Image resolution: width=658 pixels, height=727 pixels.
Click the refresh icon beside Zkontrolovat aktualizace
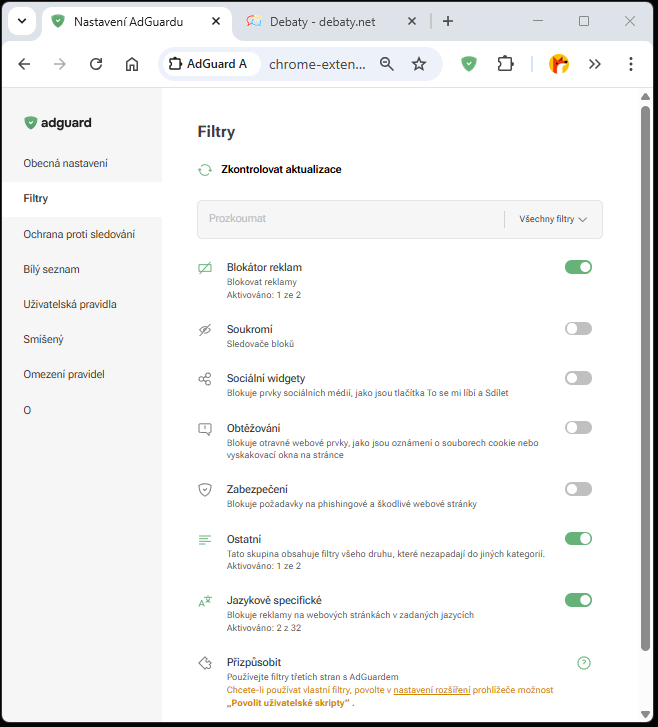point(205,170)
